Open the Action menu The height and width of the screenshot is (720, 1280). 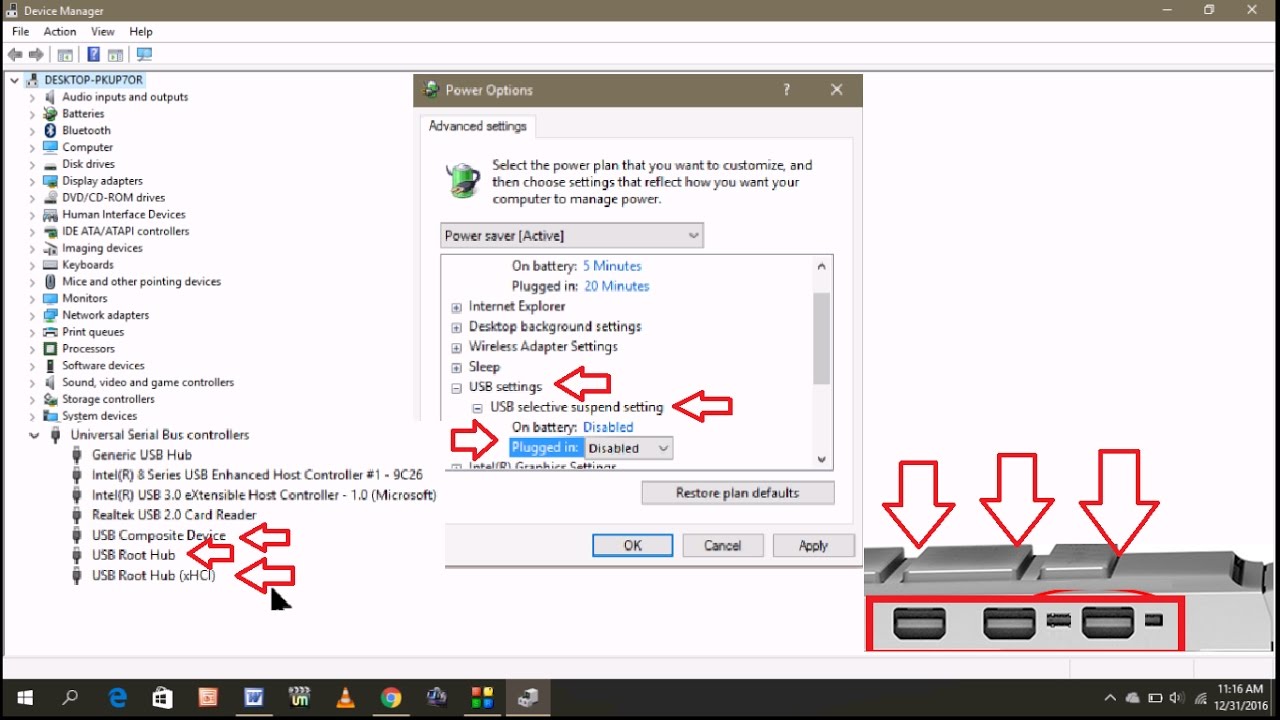pyautogui.click(x=60, y=32)
